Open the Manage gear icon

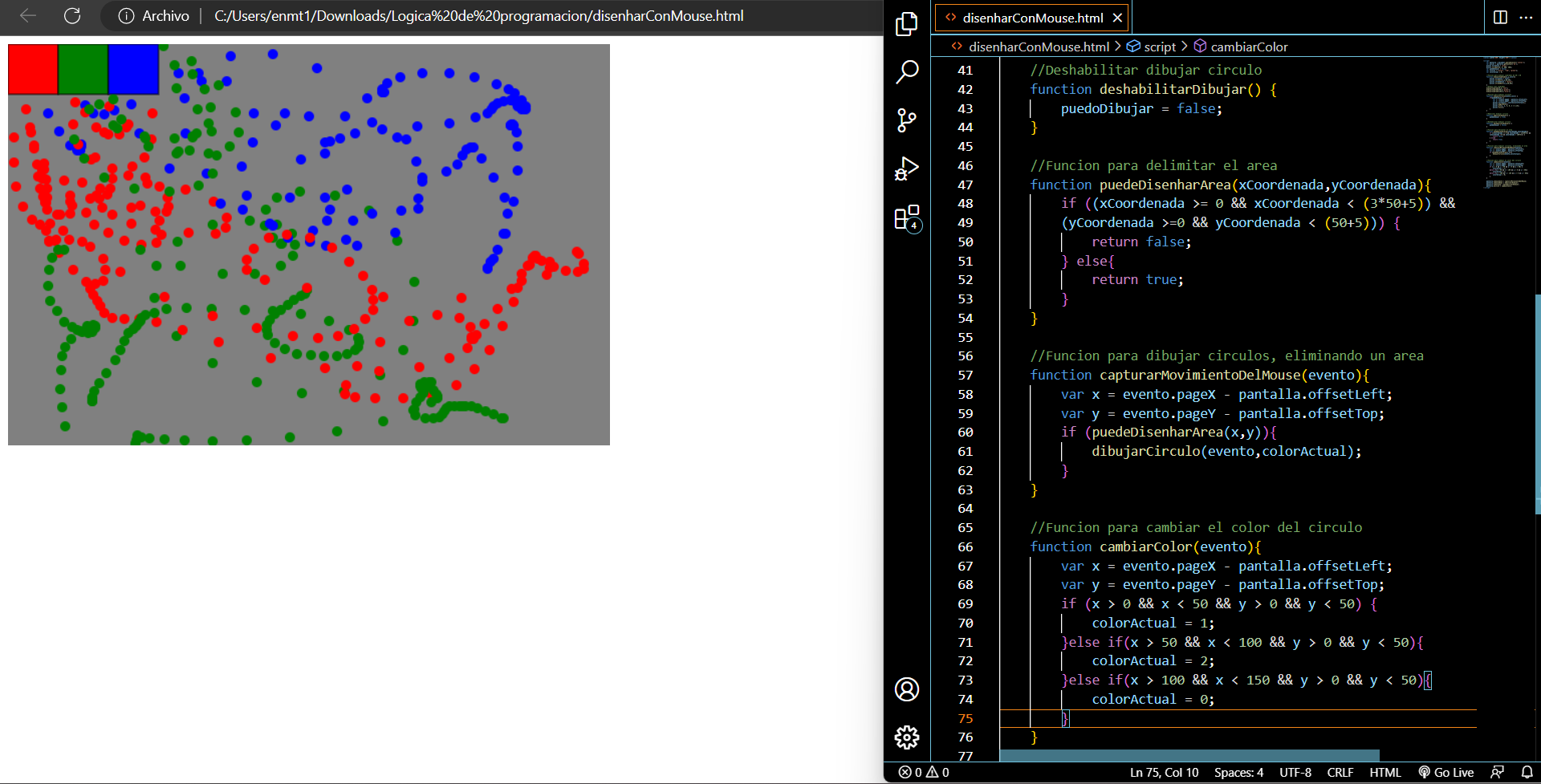(907, 737)
